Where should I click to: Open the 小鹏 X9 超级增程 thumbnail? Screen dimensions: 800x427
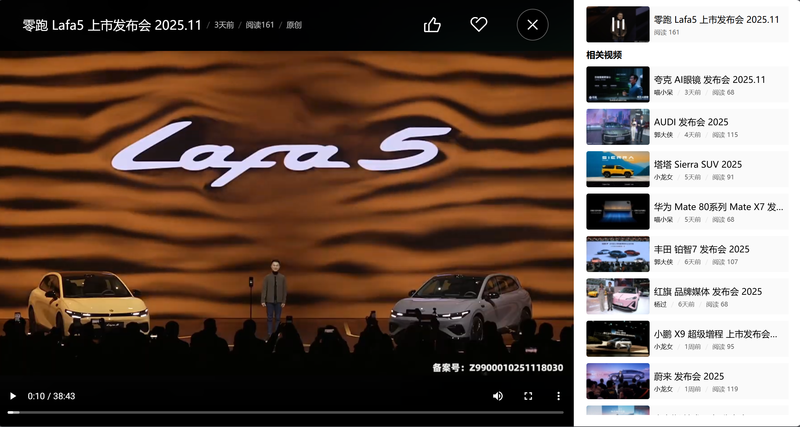[x=618, y=338]
